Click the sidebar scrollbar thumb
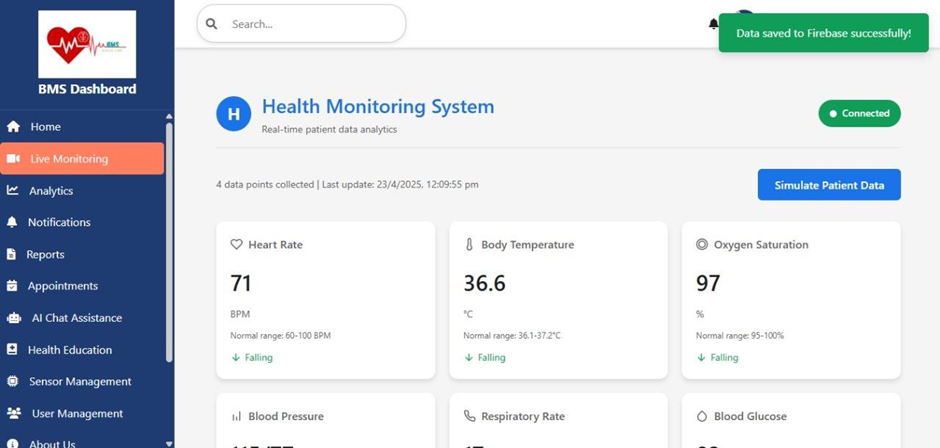This screenshot has width=940, height=448. click(169, 242)
